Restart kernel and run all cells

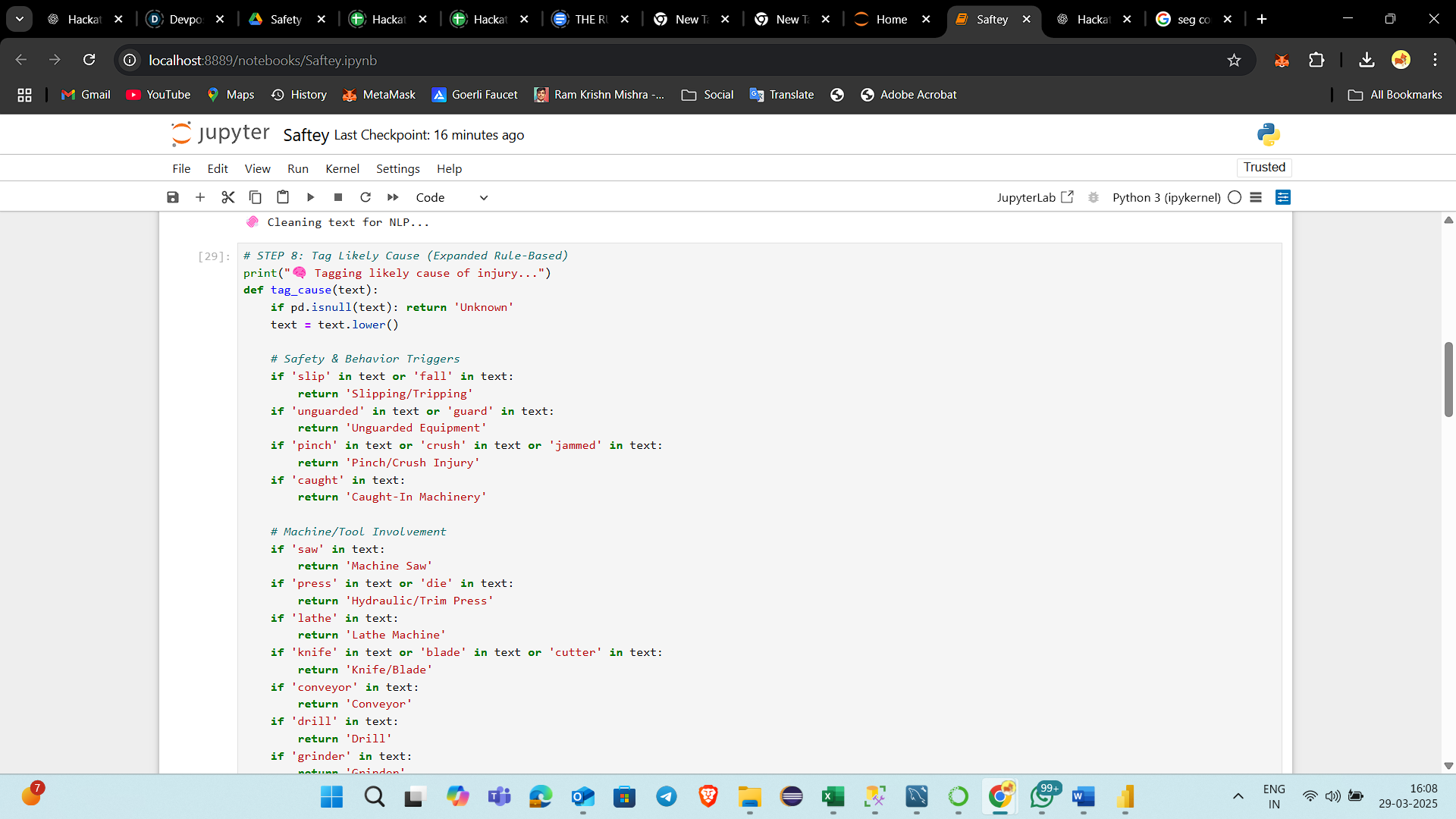[393, 197]
